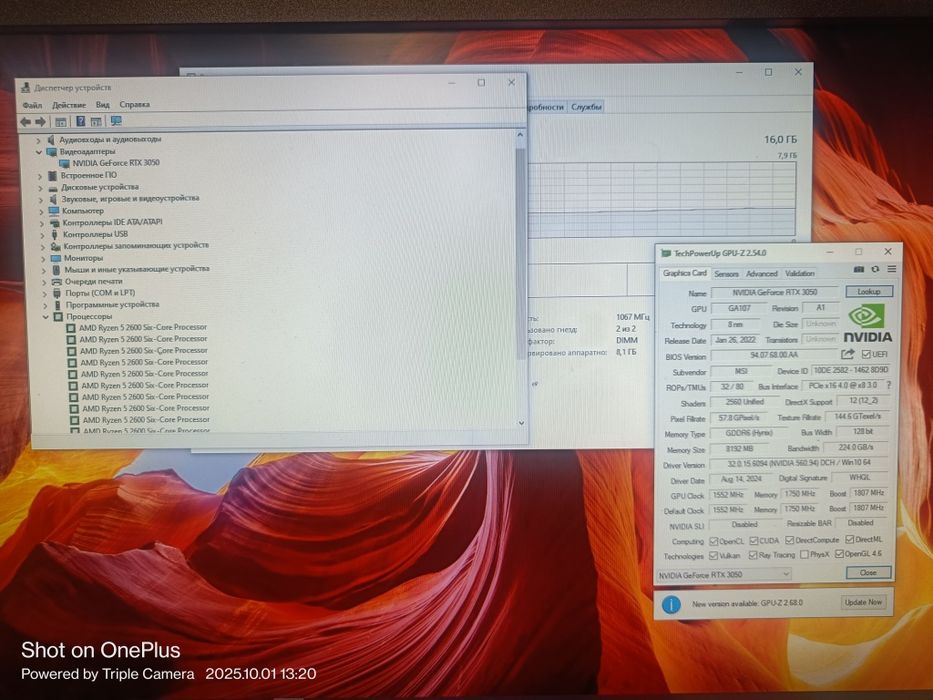Scan for hardware changes via monitor icon
Screen dimensions: 933x700
point(116,121)
